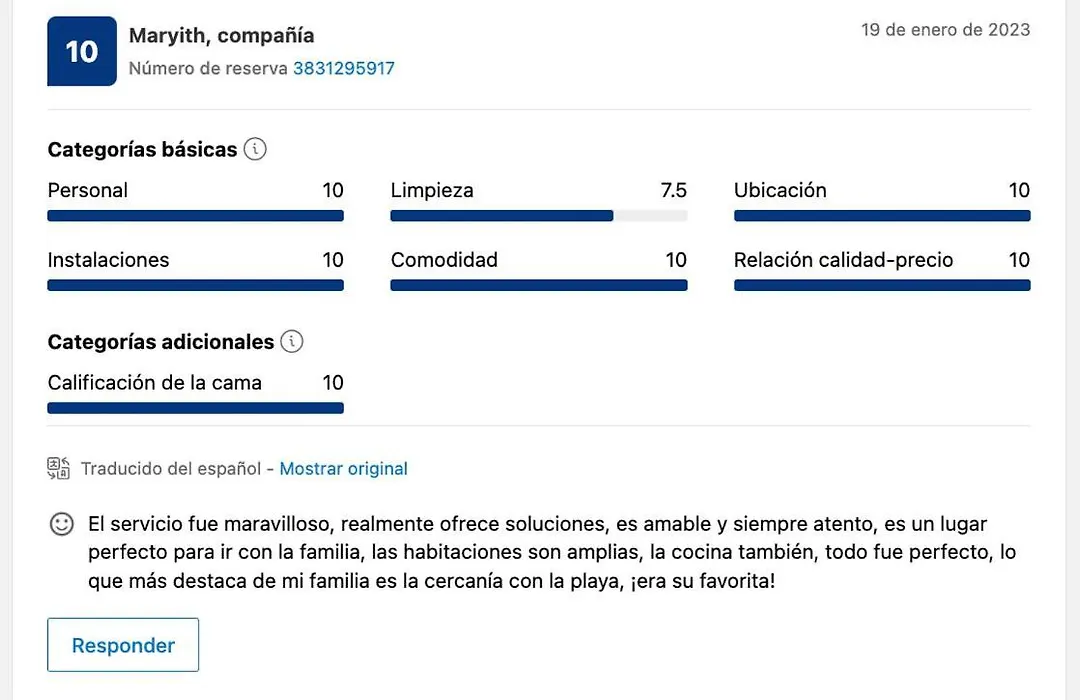This screenshot has height=700, width=1080.
Task: Click the Responder button
Action: [123, 645]
